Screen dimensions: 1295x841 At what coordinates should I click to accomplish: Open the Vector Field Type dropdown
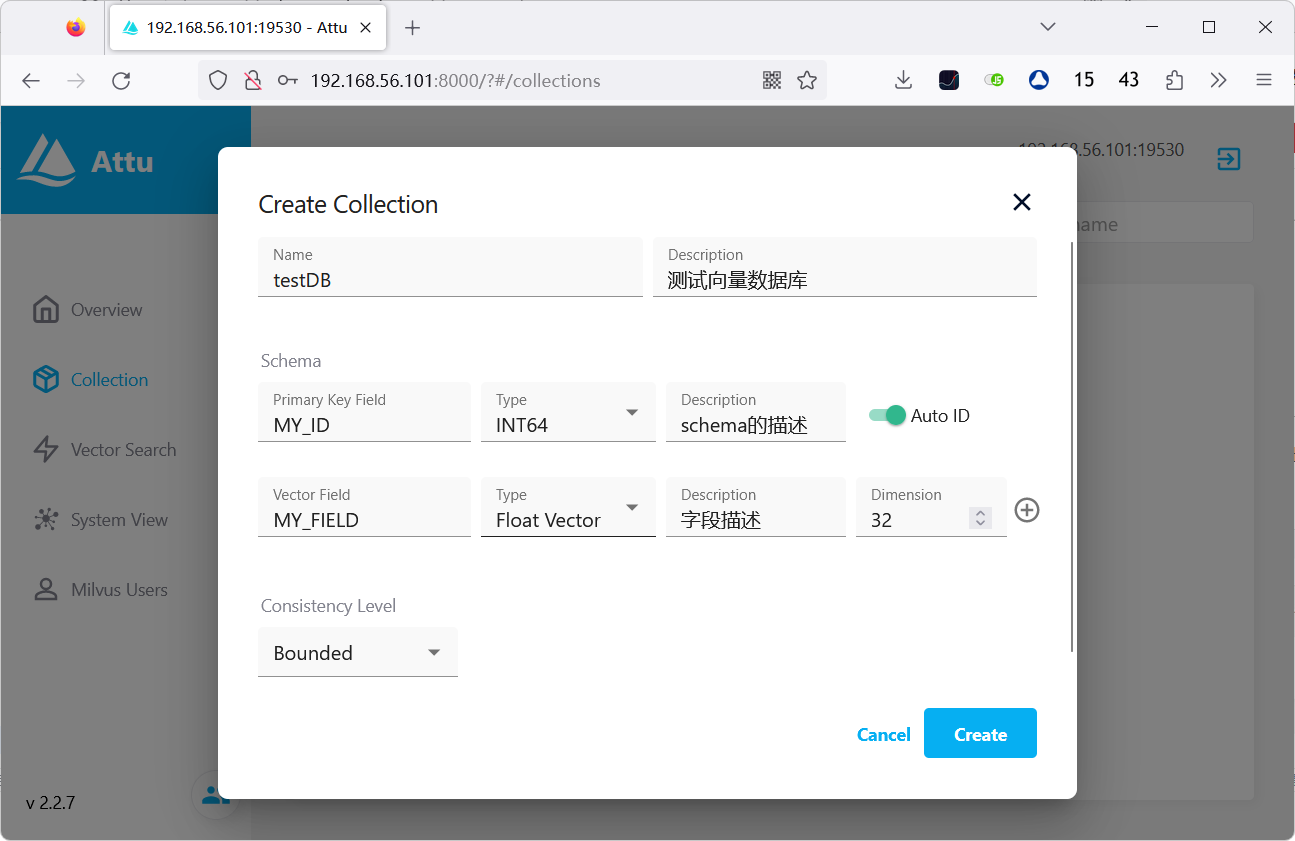coord(568,507)
